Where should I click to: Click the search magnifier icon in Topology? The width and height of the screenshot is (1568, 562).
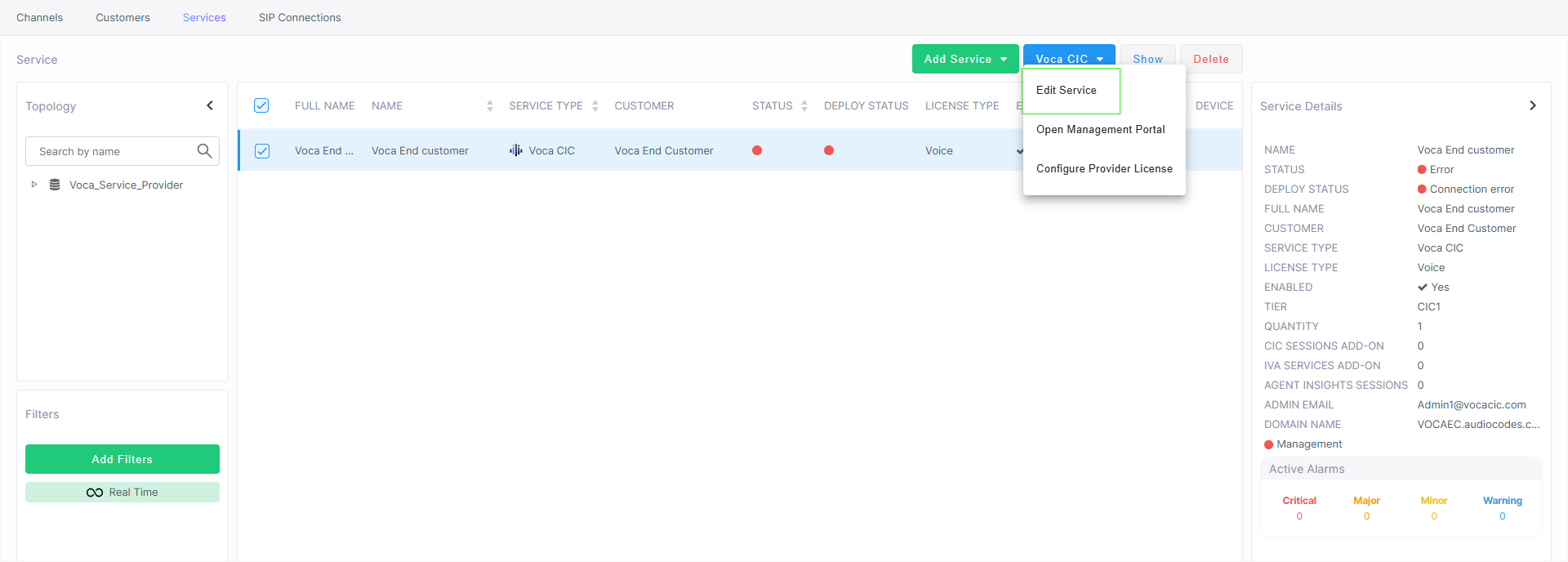pyautogui.click(x=204, y=151)
